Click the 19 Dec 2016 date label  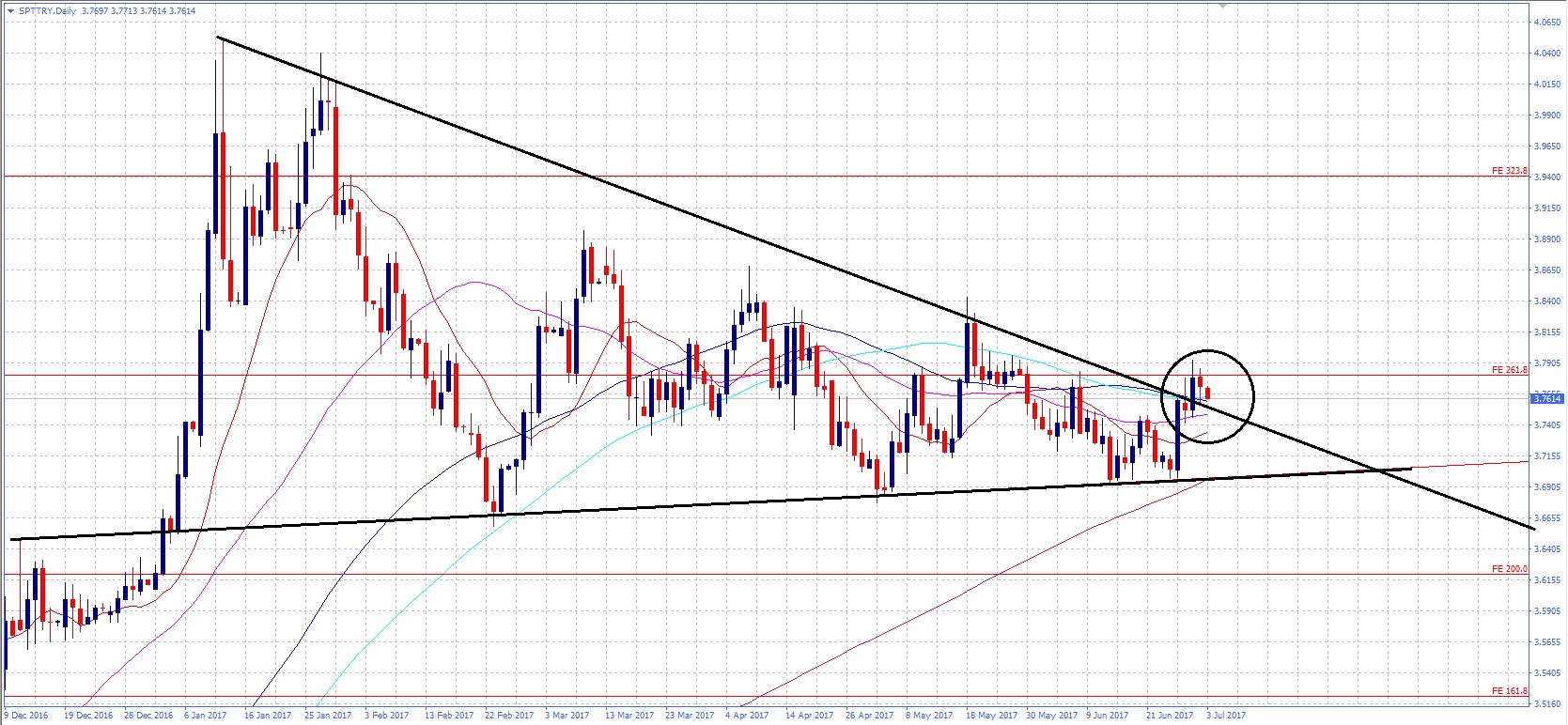[87, 716]
